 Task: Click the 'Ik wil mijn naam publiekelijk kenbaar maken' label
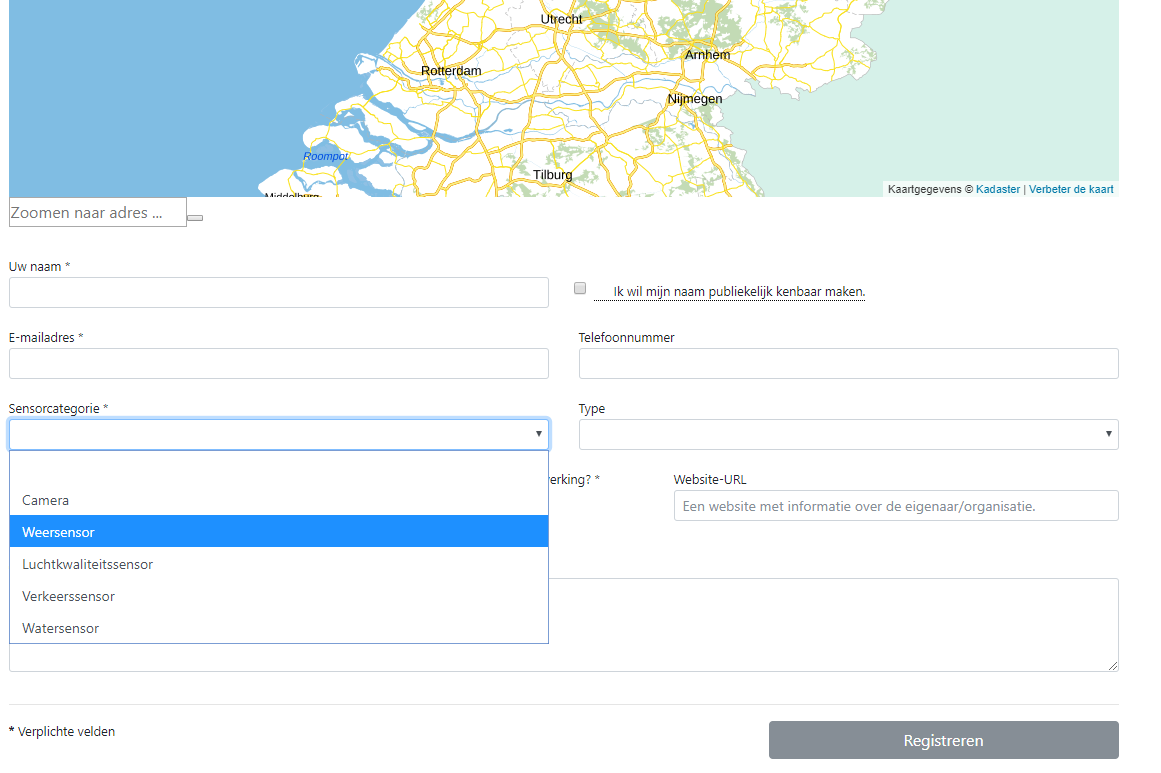tap(739, 292)
